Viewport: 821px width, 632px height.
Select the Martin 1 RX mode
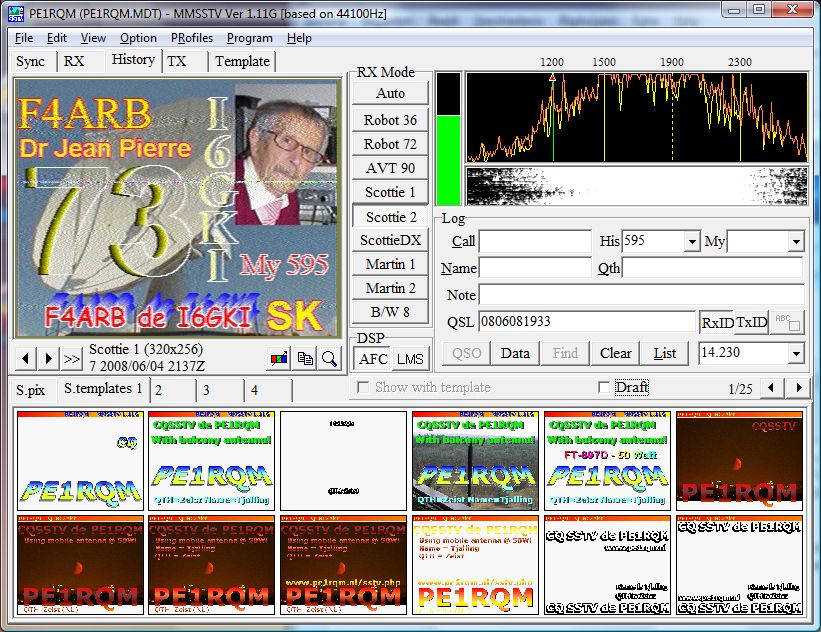[390, 264]
